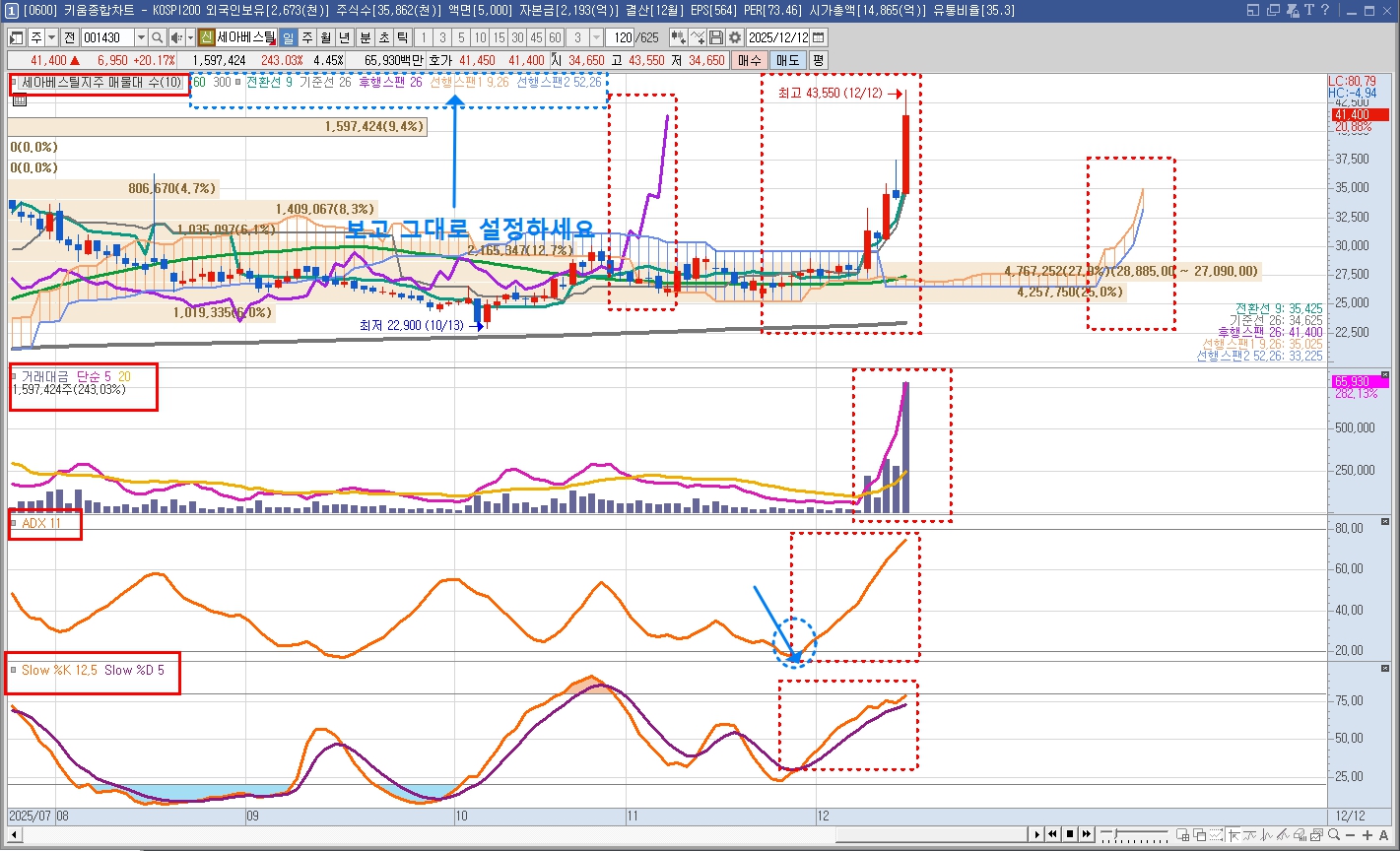Click the date field 2025/12/12
Screen dimensions: 1400x851
pos(777,37)
